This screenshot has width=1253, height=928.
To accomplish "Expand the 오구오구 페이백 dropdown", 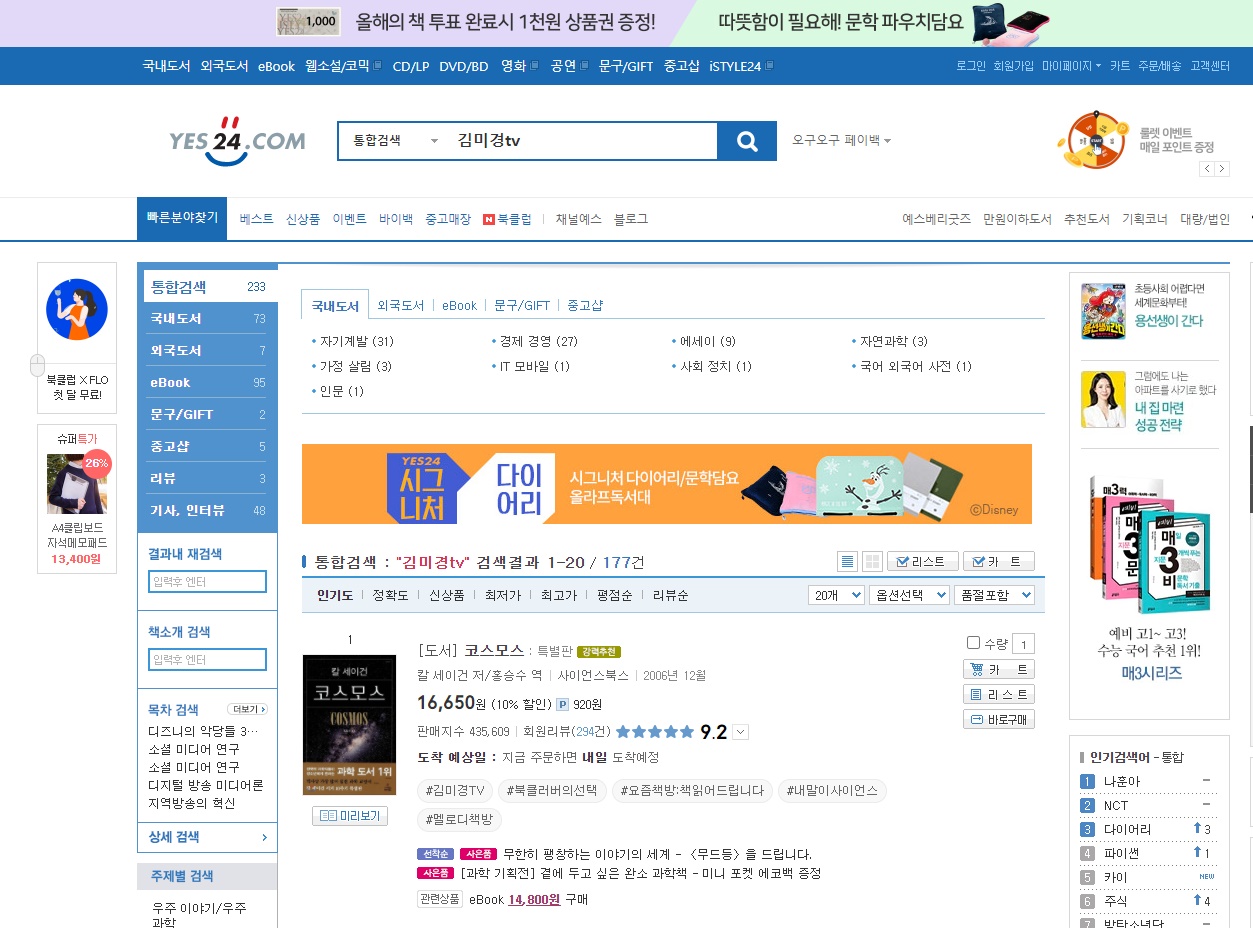I will pyautogui.click(x=841, y=140).
